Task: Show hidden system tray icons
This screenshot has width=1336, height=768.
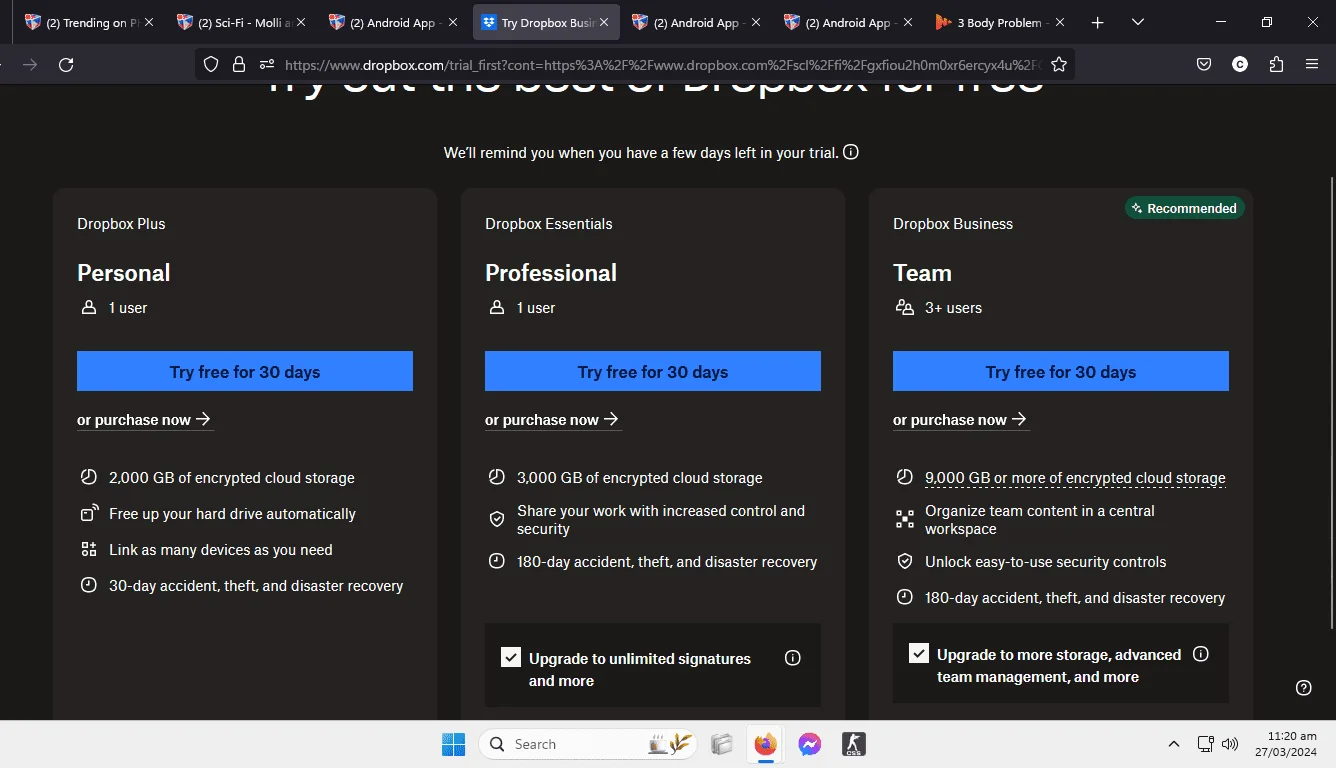Action: pos(1173,744)
